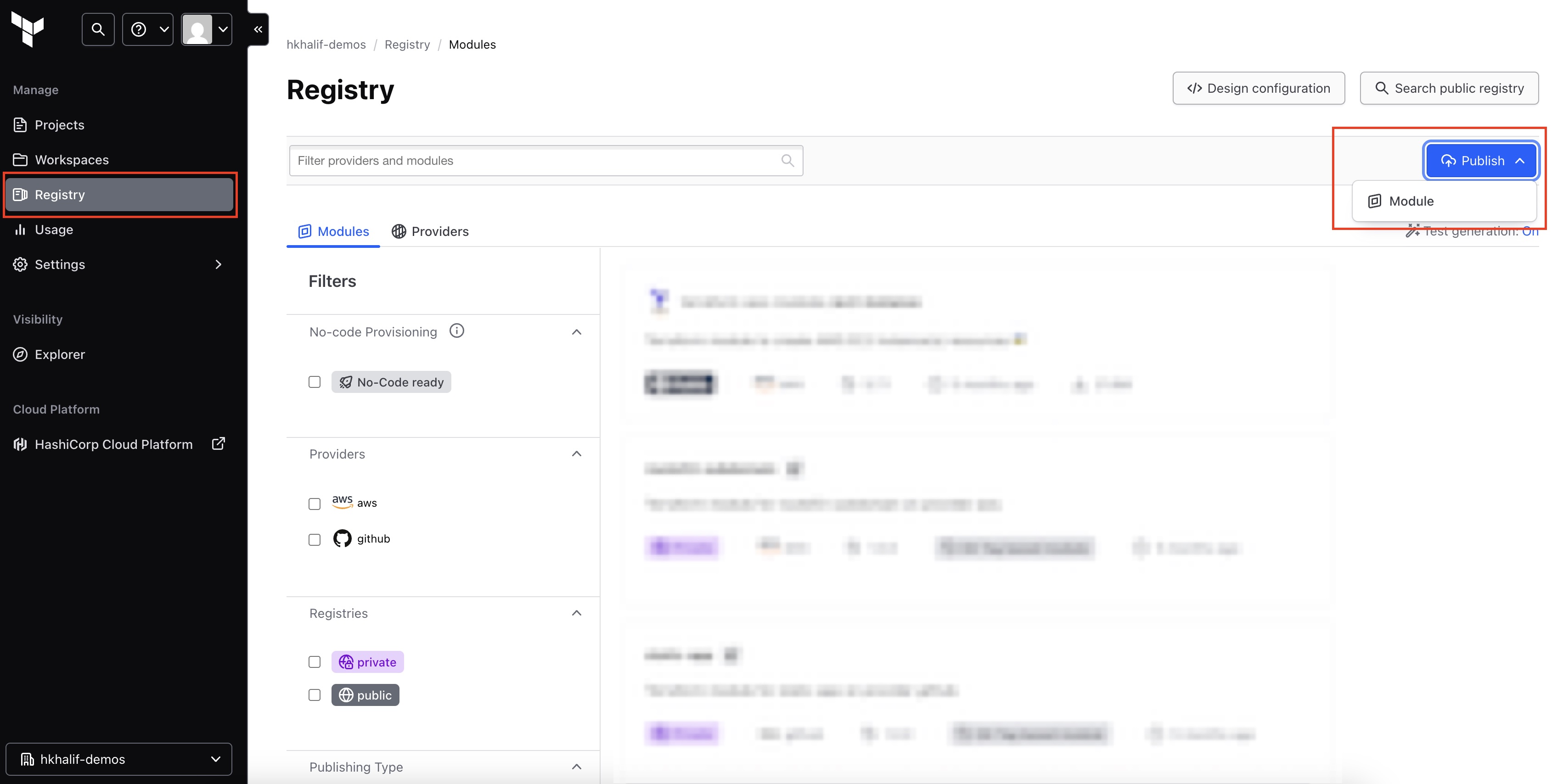This screenshot has height=784, width=1563.
Task: Click the Filters heading text
Action: click(x=332, y=281)
